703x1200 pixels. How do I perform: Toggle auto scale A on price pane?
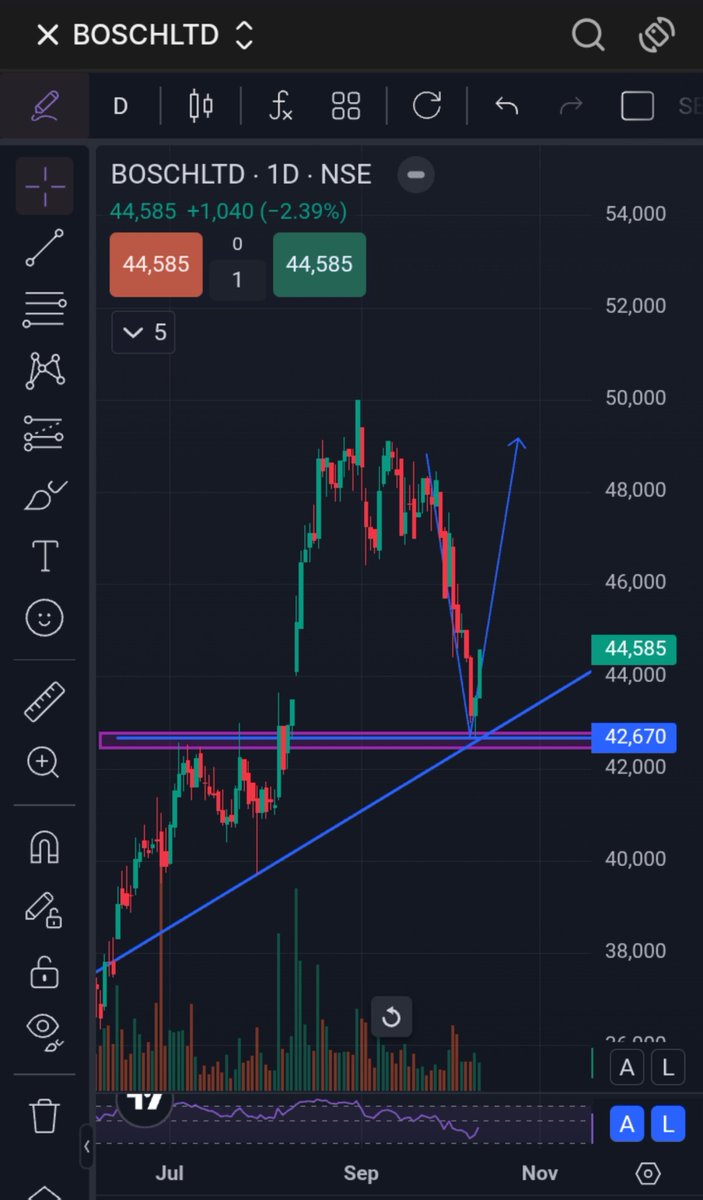627,1067
